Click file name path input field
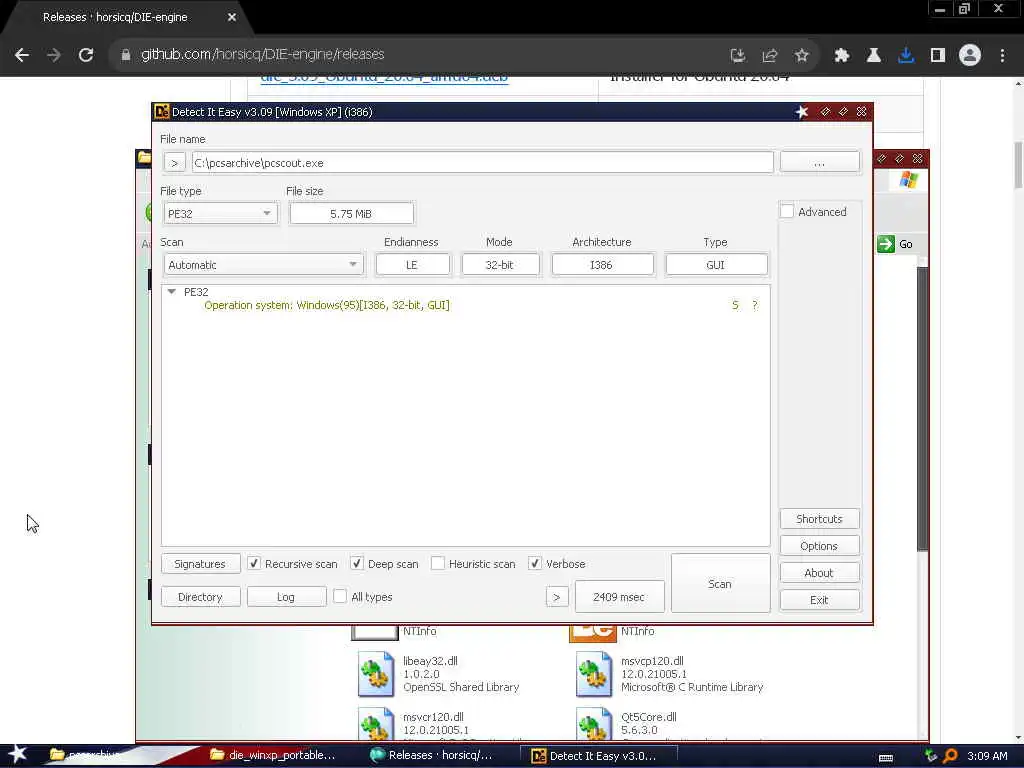 point(483,163)
